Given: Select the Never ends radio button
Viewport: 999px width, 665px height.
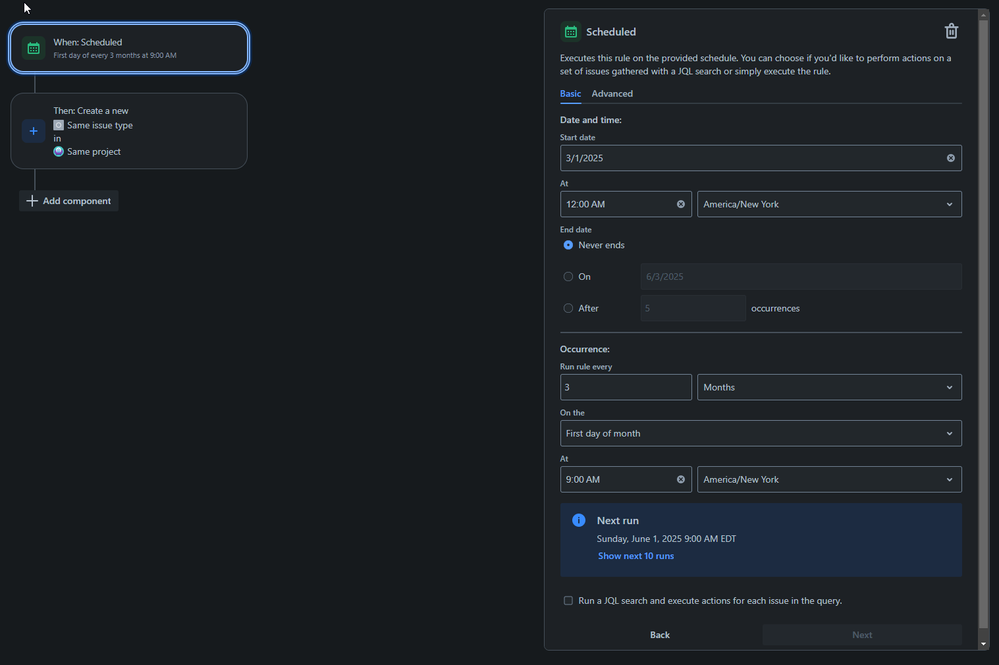Looking at the screenshot, I should tap(568, 244).
